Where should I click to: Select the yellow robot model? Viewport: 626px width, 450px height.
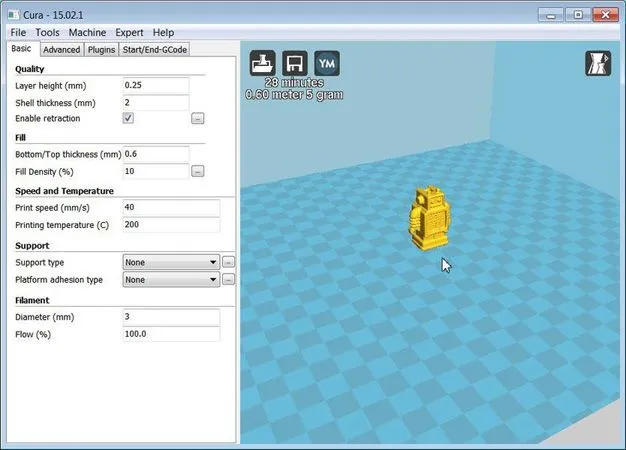click(429, 218)
